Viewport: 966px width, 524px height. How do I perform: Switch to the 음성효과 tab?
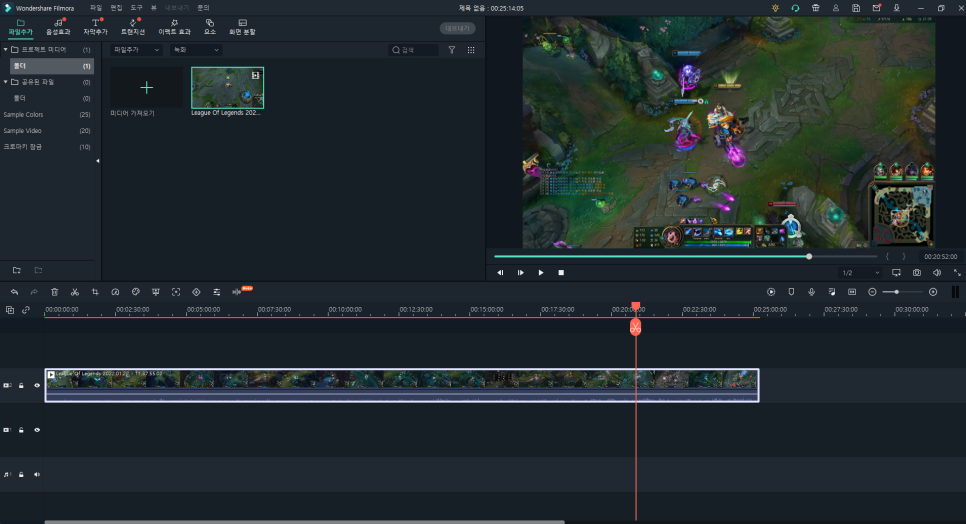tap(59, 27)
